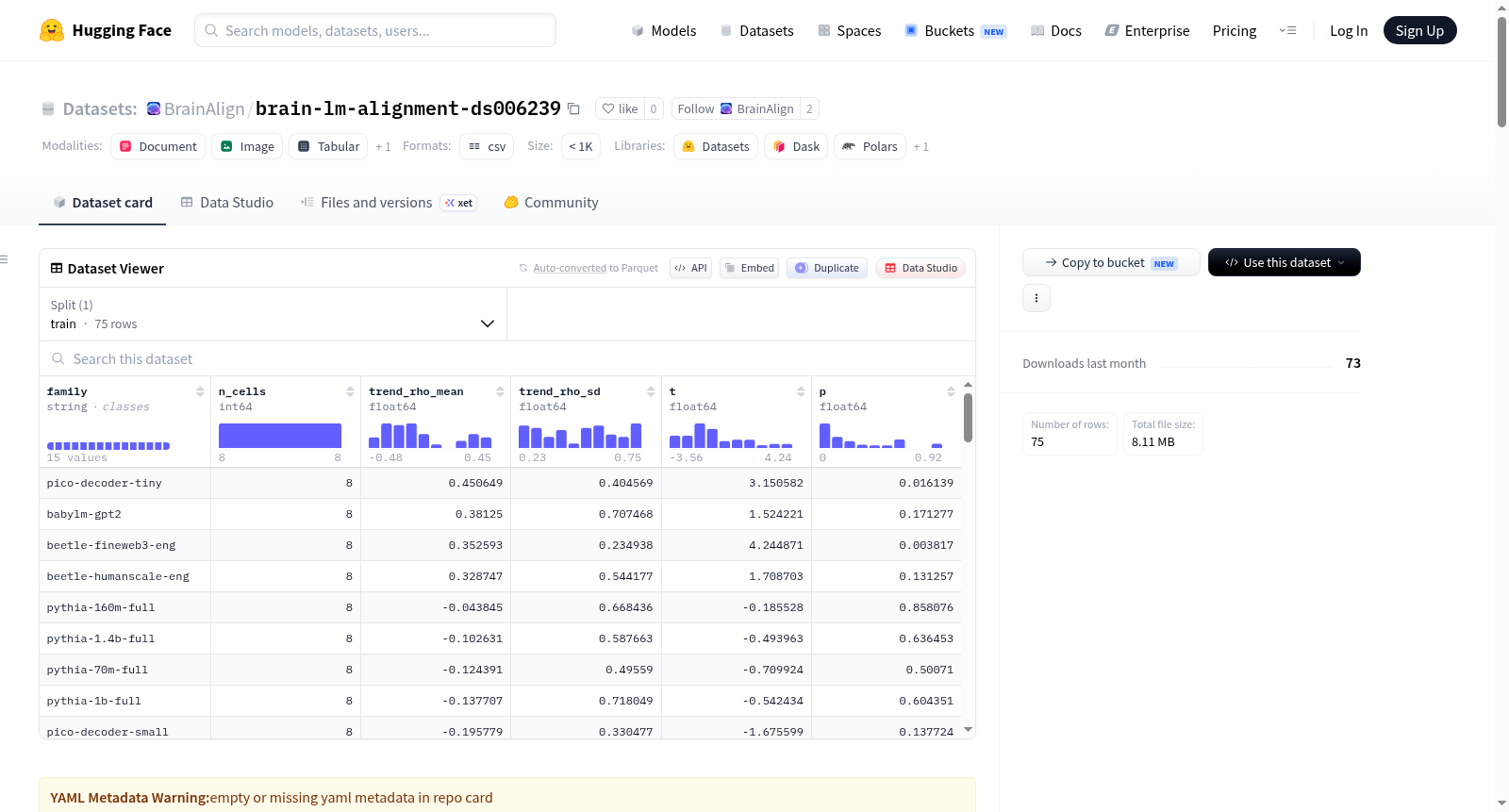Open the Pricing page

pos(1235,30)
